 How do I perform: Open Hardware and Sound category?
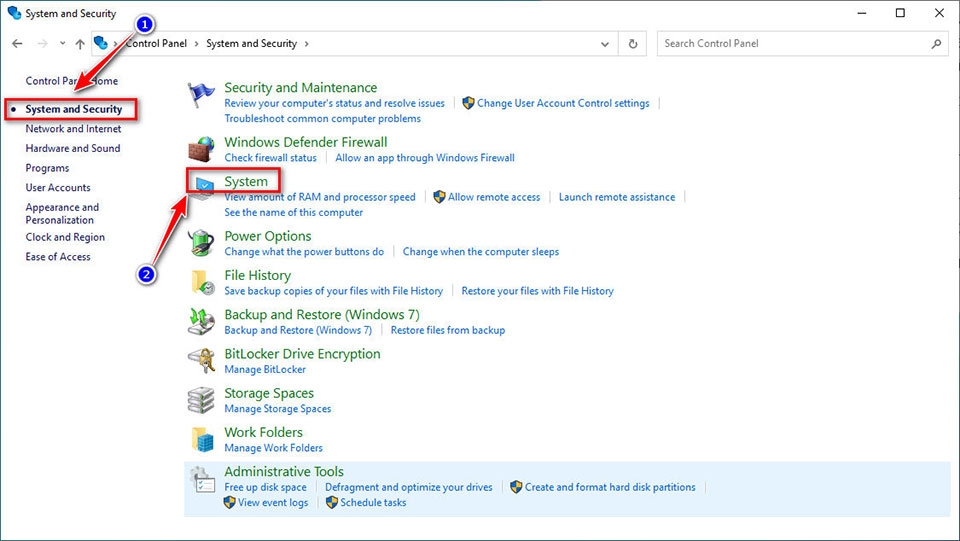pyautogui.click(x=73, y=148)
